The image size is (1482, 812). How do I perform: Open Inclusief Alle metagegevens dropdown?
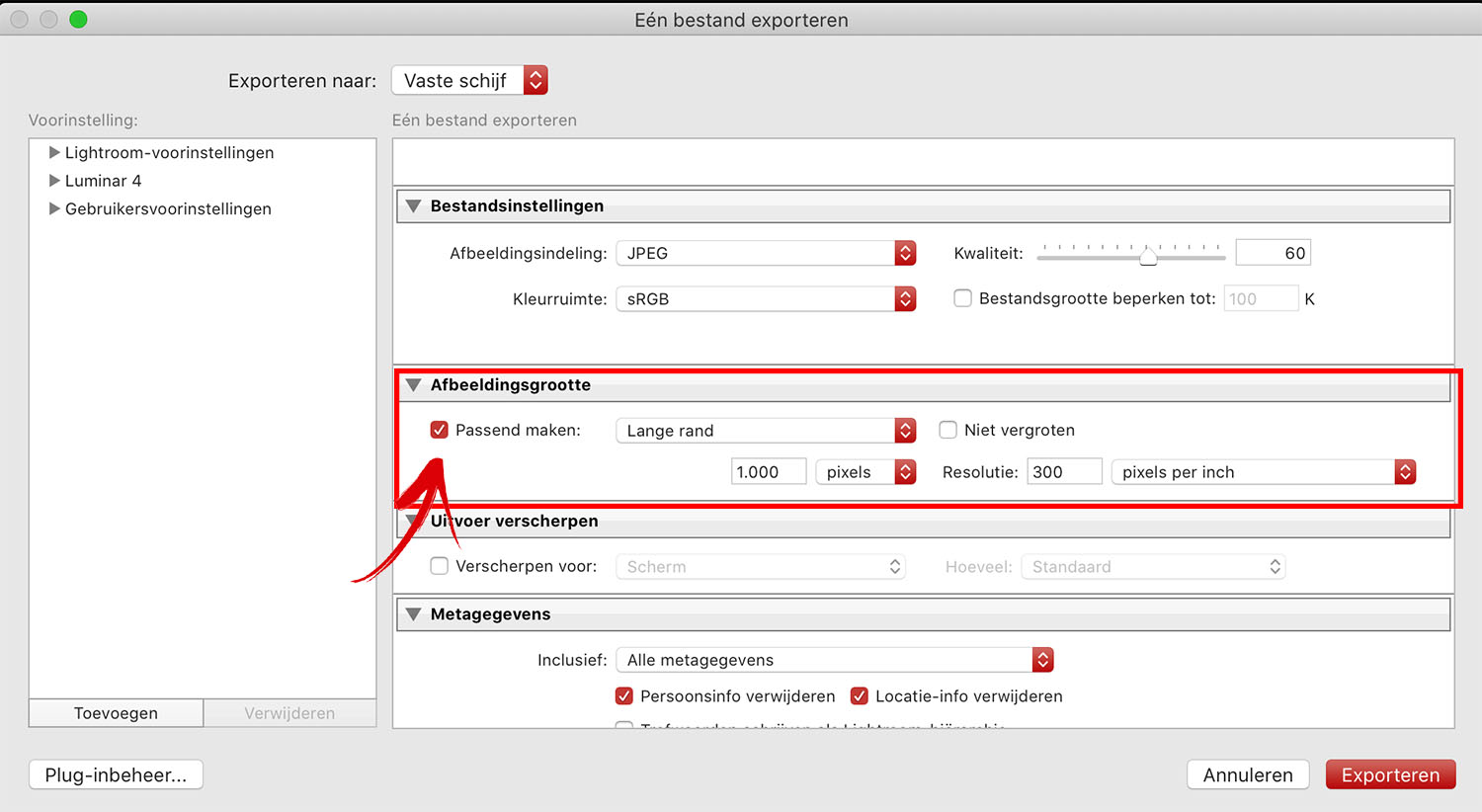coord(835,660)
